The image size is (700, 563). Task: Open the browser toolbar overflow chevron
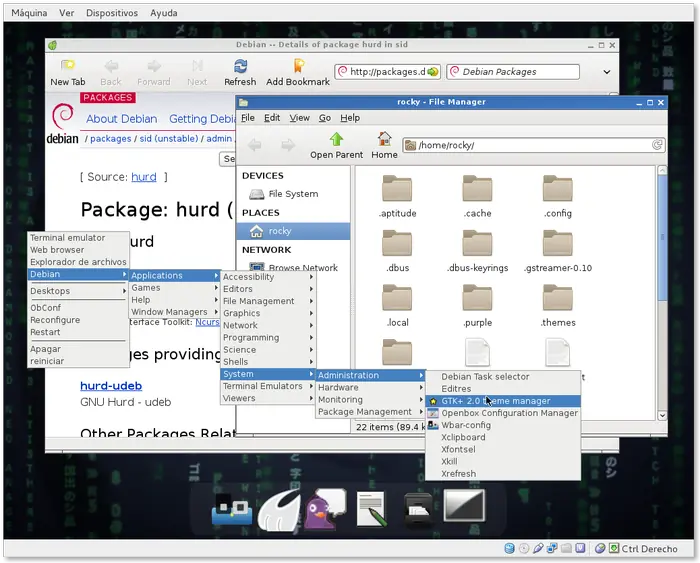[x=607, y=72]
